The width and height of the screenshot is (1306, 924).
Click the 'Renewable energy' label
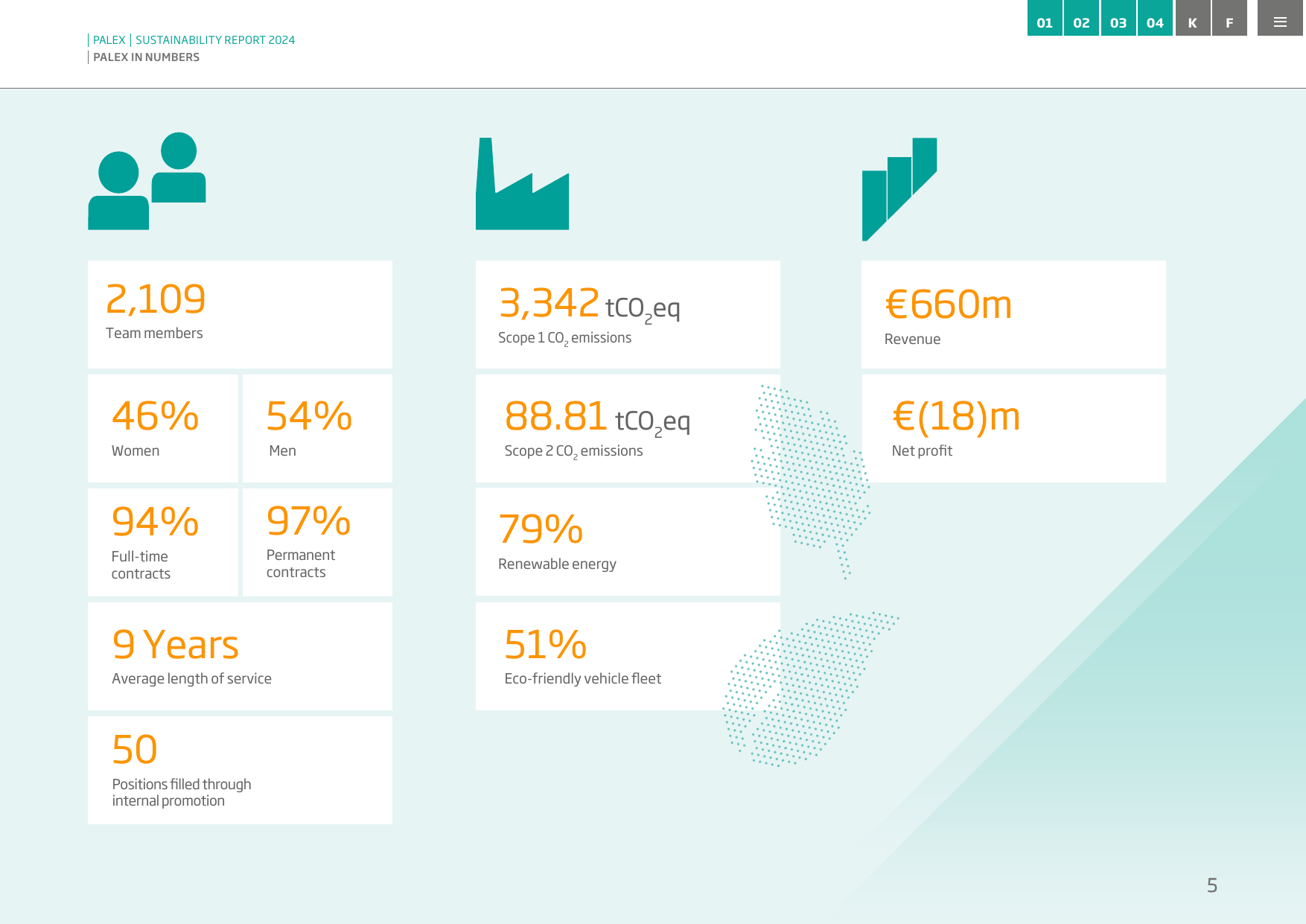pos(557,564)
